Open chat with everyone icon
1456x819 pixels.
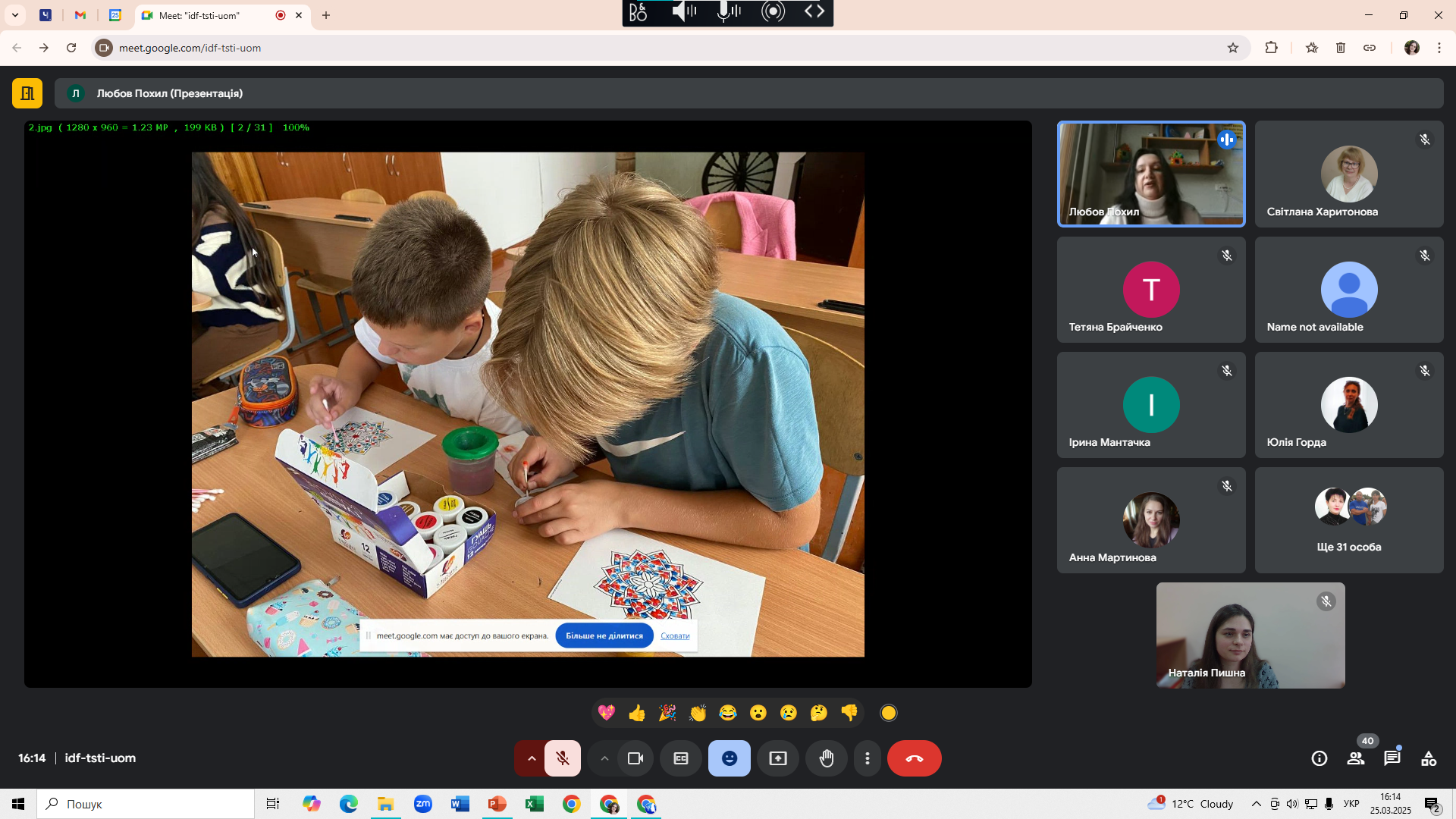click(1392, 758)
